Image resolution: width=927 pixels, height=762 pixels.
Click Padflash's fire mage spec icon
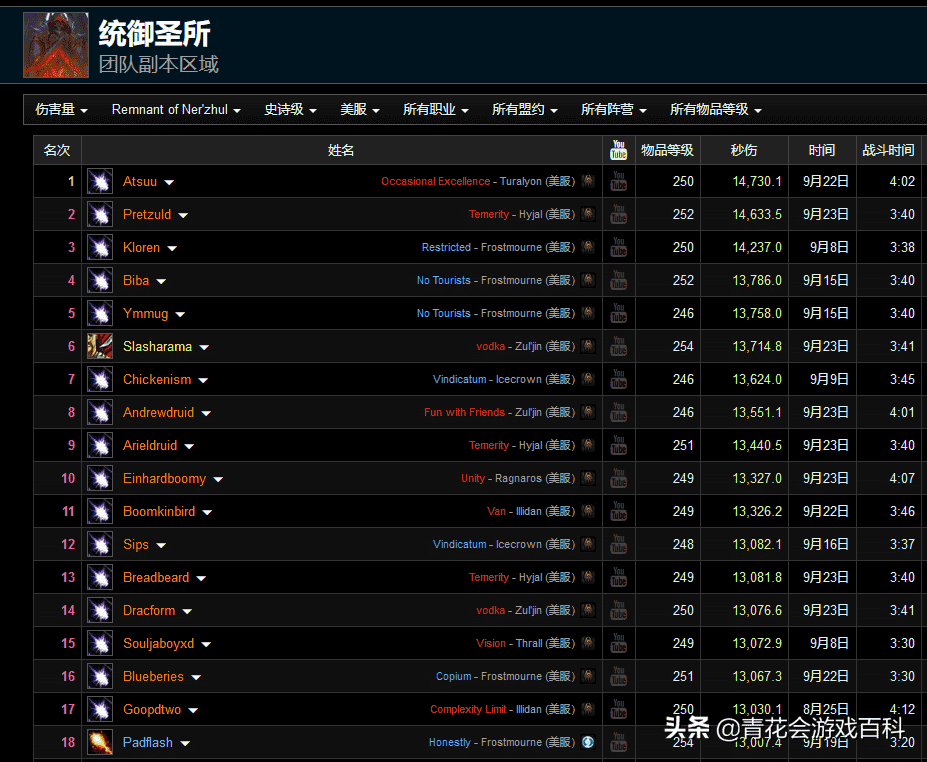(99, 743)
